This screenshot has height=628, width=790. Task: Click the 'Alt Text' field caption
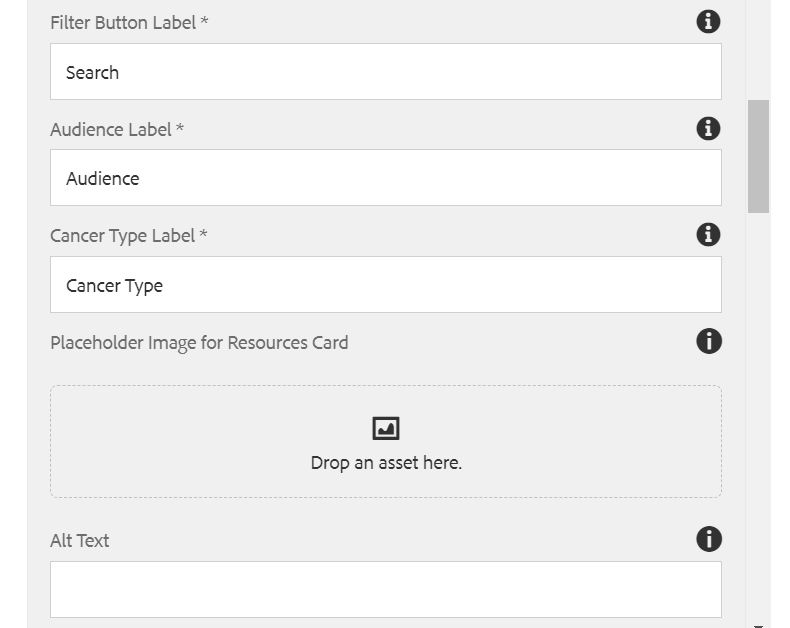point(80,541)
